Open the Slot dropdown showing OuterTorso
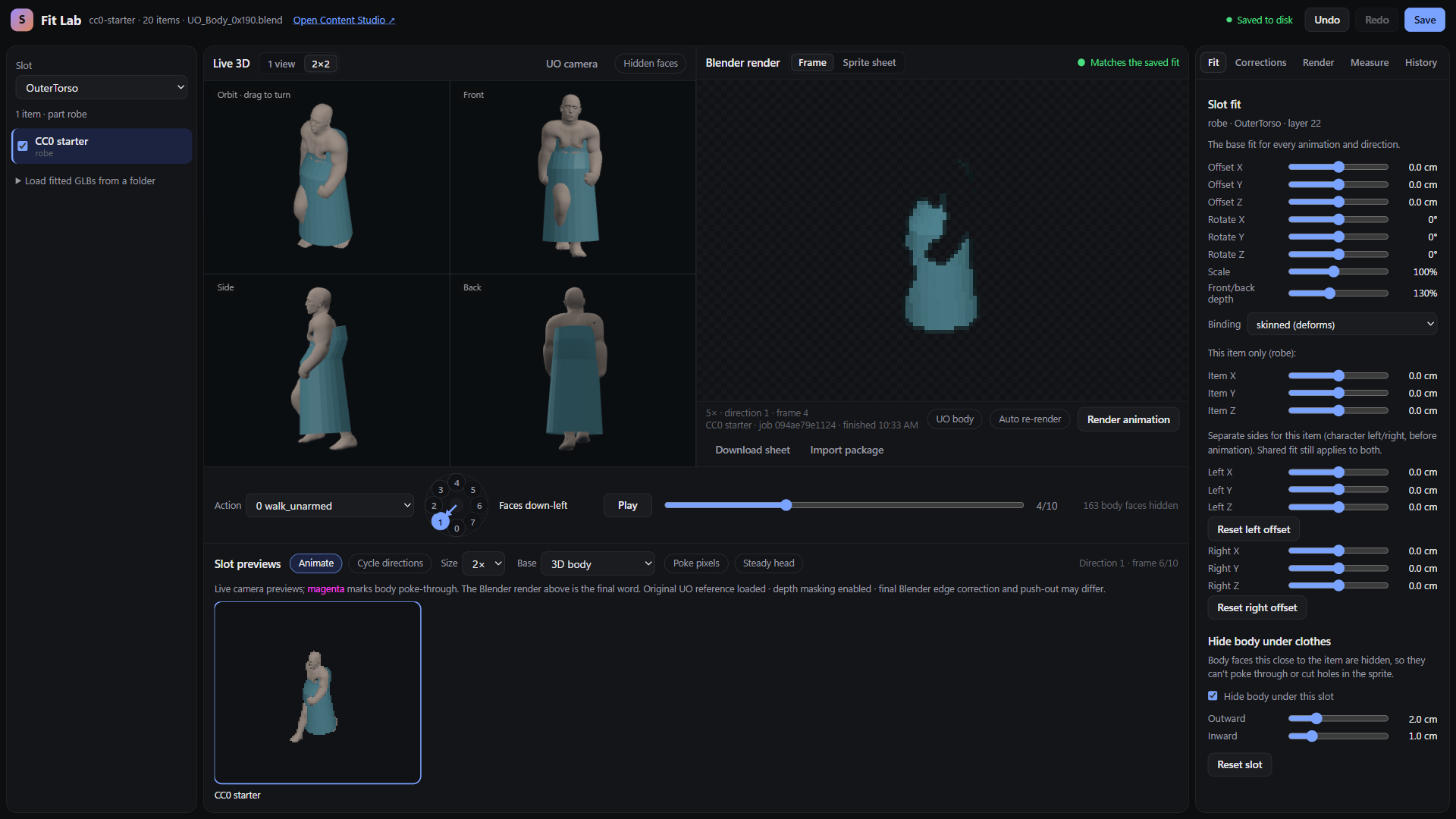The image size is (1456, 819). coord(102,88)
